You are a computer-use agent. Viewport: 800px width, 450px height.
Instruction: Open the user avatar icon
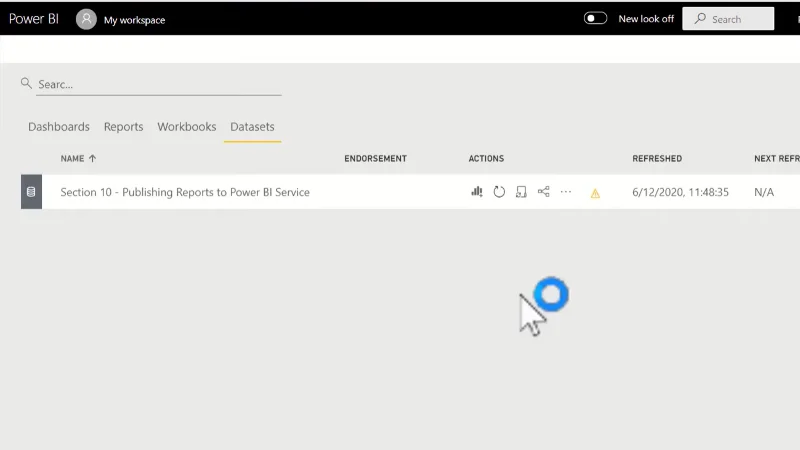pyautogui.click(x=86, y=19)
